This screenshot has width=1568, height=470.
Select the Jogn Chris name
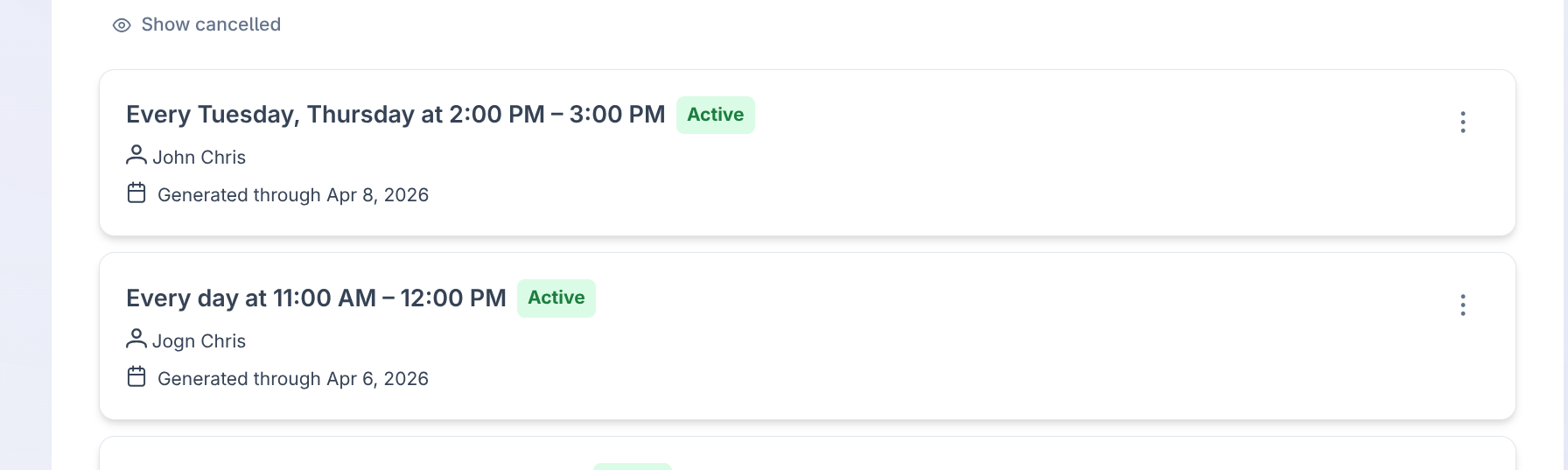point(199,341)
